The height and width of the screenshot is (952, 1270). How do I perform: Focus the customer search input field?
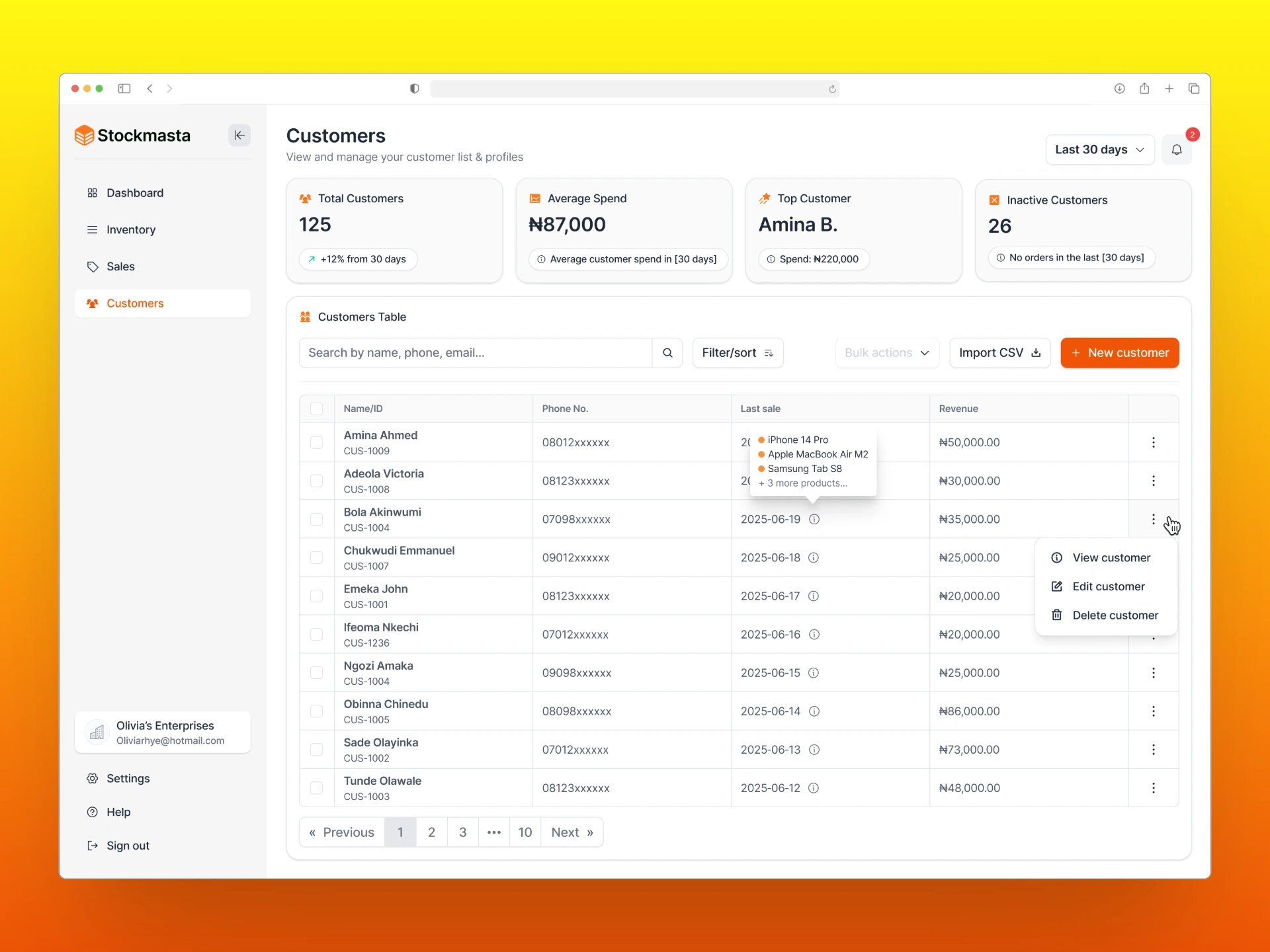click(476, 353)
